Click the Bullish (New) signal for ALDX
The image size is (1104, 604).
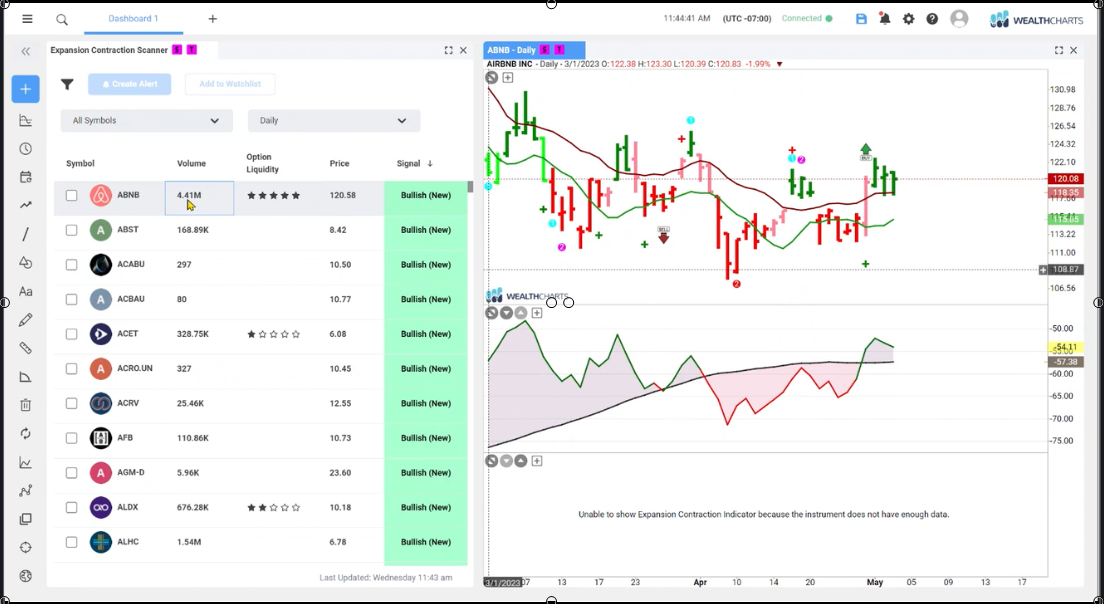(426, 507)
